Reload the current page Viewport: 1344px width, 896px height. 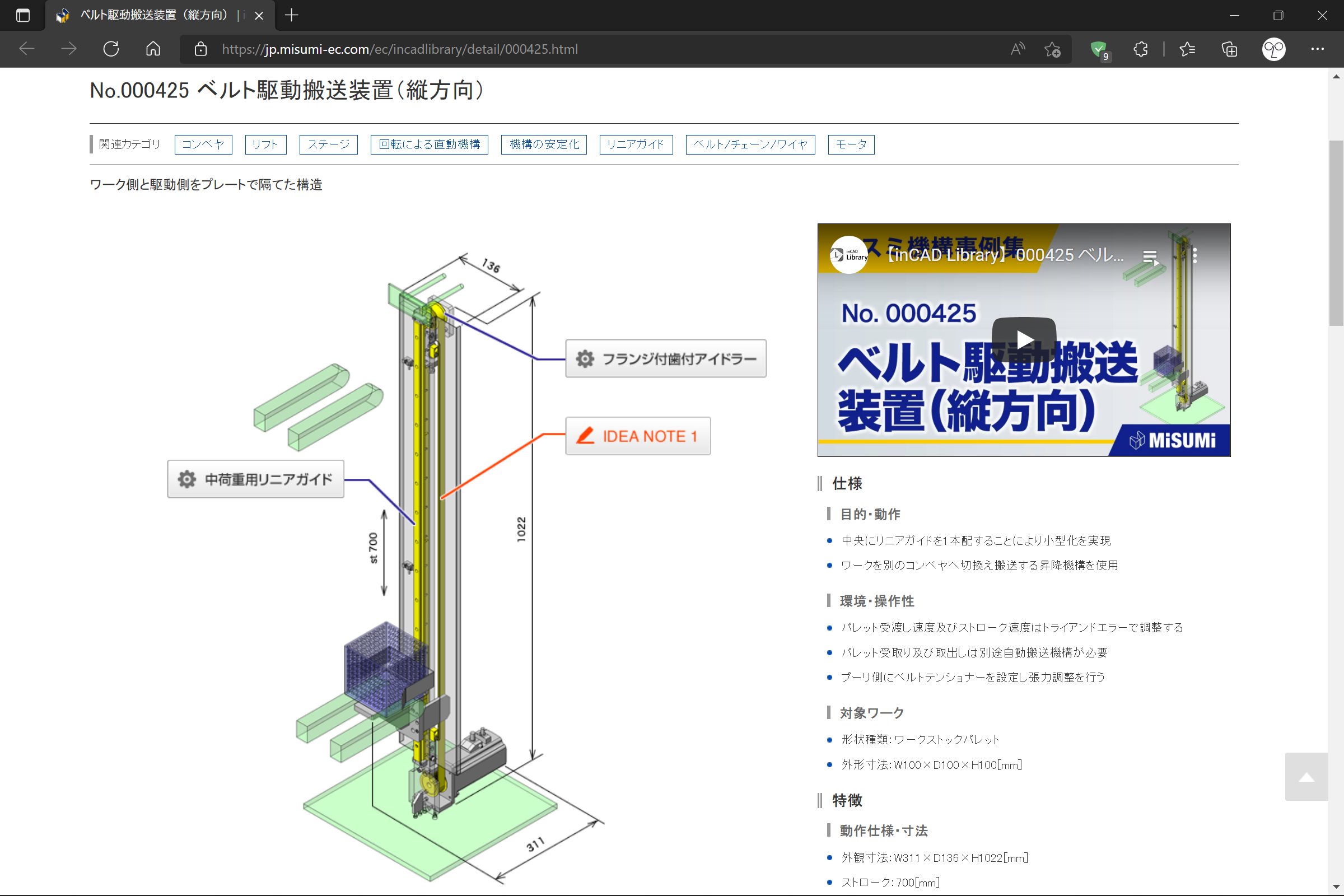pos(111,49)
